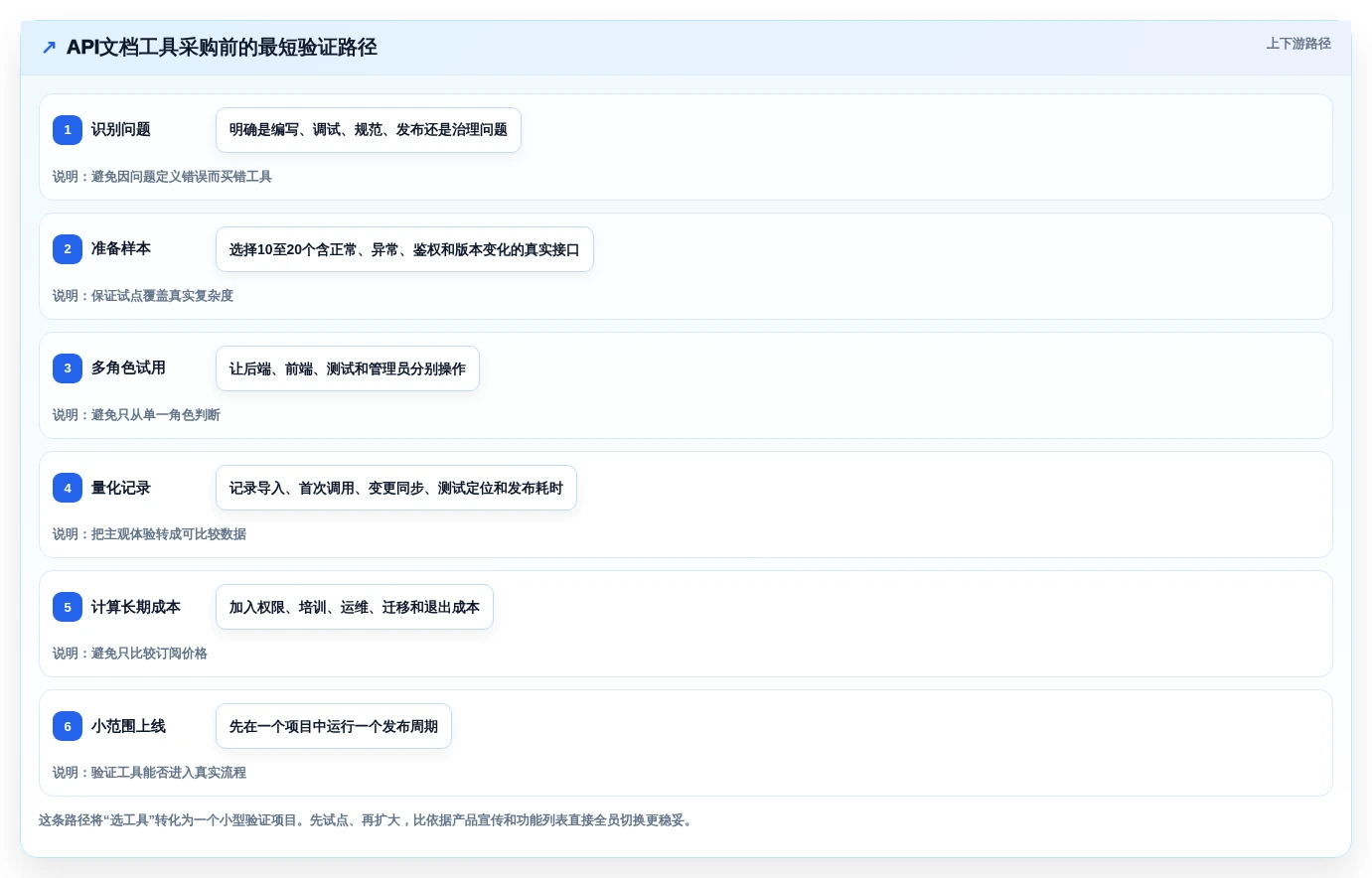Click the note 说明：保证试点覆盖真实复杂度
The image size is (1372, 878).
(x=143, y=296)
